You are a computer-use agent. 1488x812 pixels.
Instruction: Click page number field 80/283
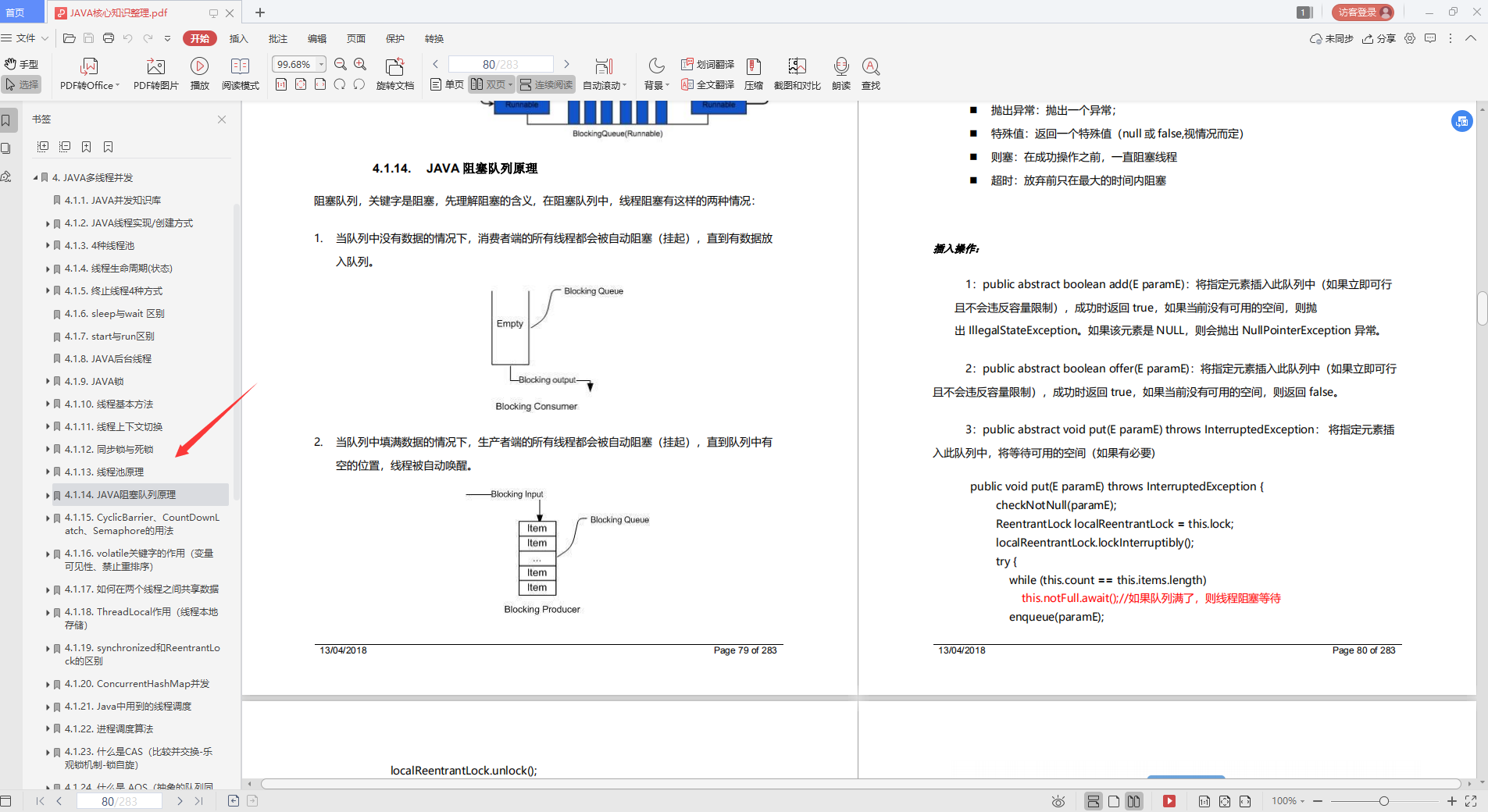pos(501,64)
